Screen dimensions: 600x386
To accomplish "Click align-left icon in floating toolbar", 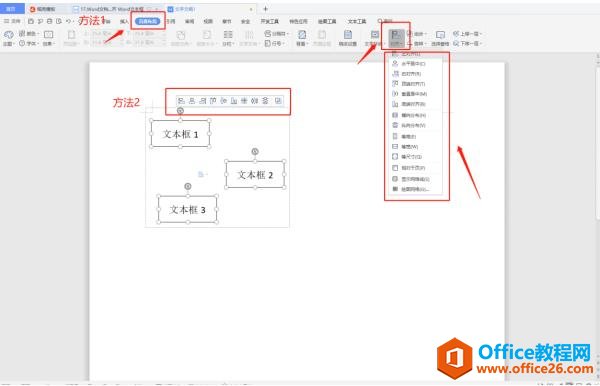I will [x=181, y=101].
